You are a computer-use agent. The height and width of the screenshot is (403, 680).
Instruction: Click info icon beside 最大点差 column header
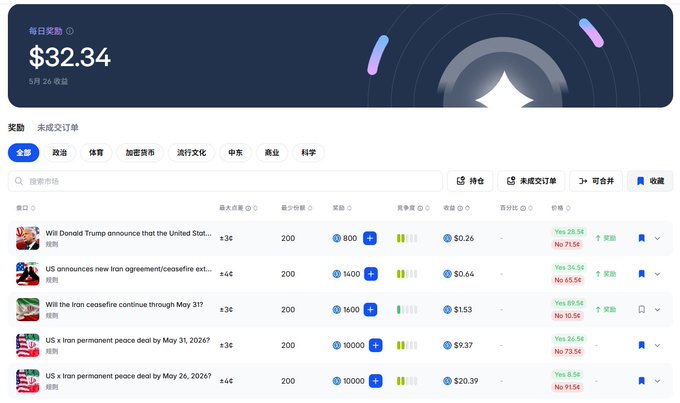point(248,208)
